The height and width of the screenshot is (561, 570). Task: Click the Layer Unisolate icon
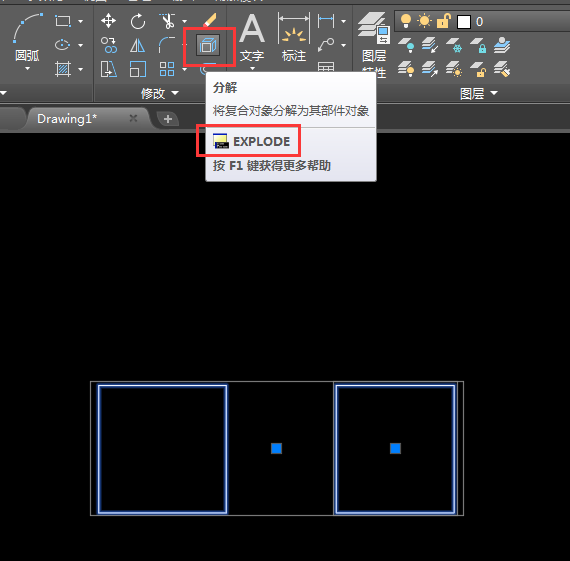pyautogui.click(x=430, y=69)
